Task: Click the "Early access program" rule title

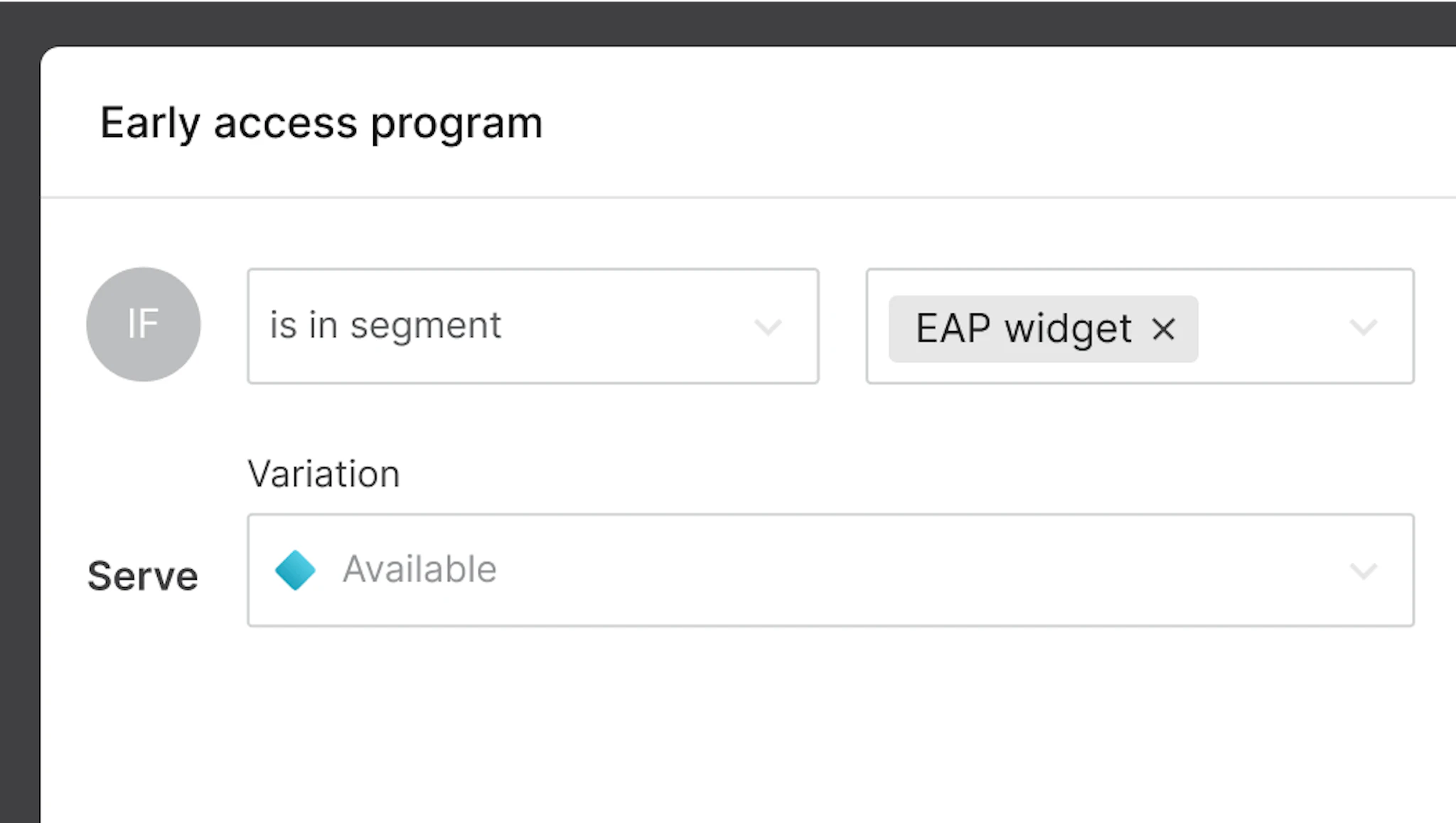Action: click(321, 123)
